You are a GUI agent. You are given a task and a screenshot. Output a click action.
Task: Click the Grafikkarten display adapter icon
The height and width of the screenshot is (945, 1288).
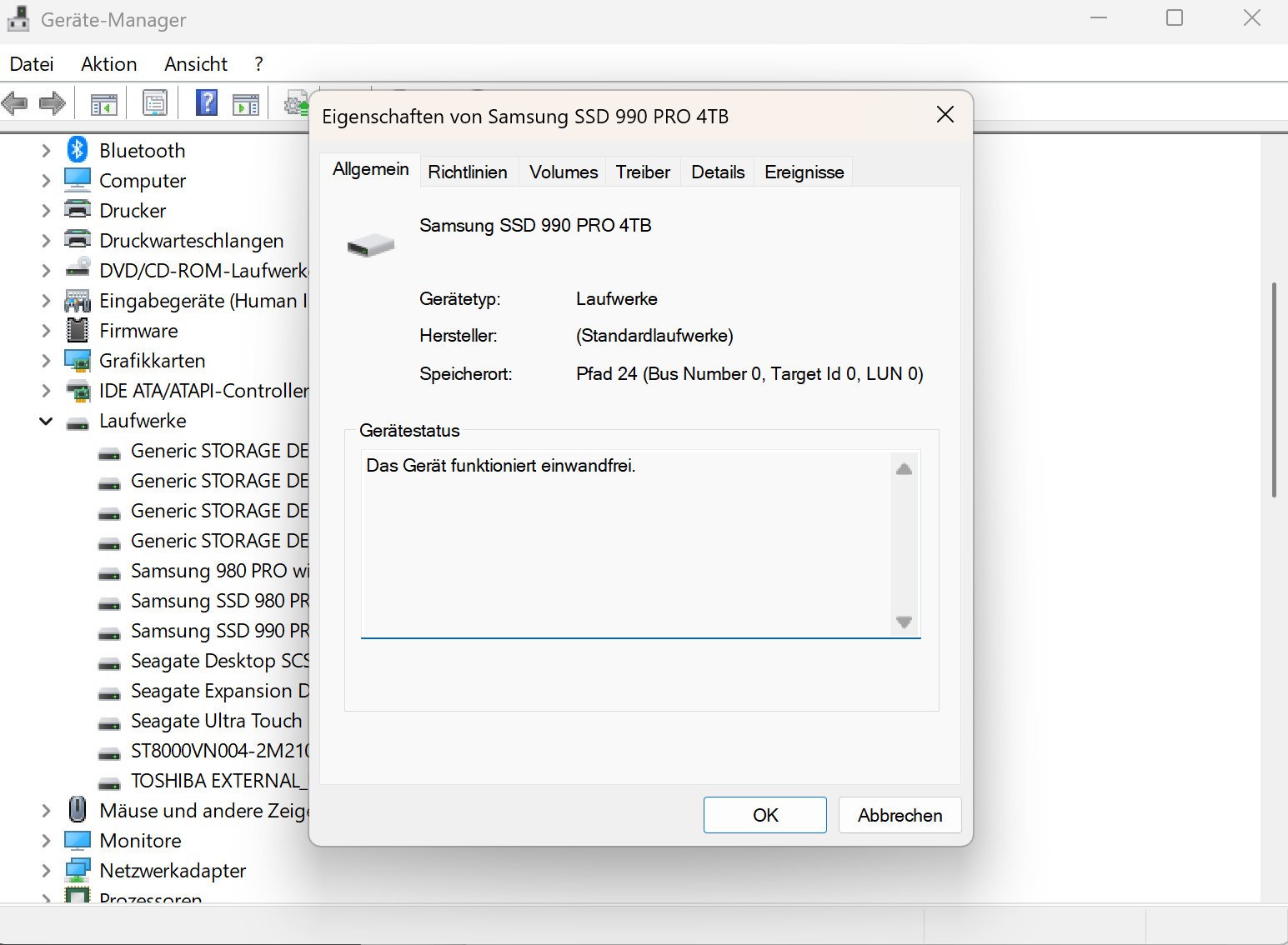coord(78,361)
